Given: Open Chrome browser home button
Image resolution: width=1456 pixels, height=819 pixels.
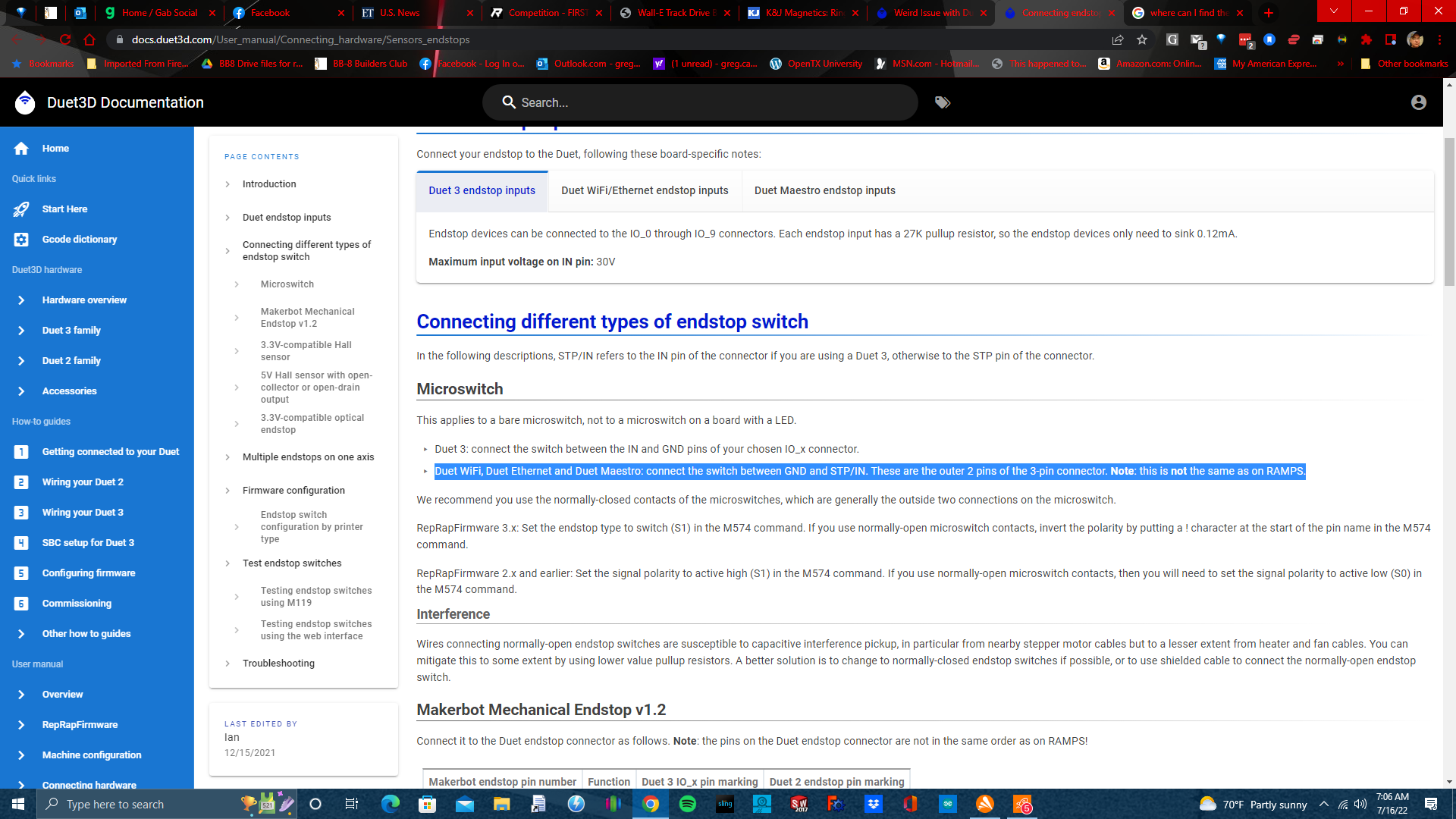Looking at the screenshot, I should tap(89, 39).
